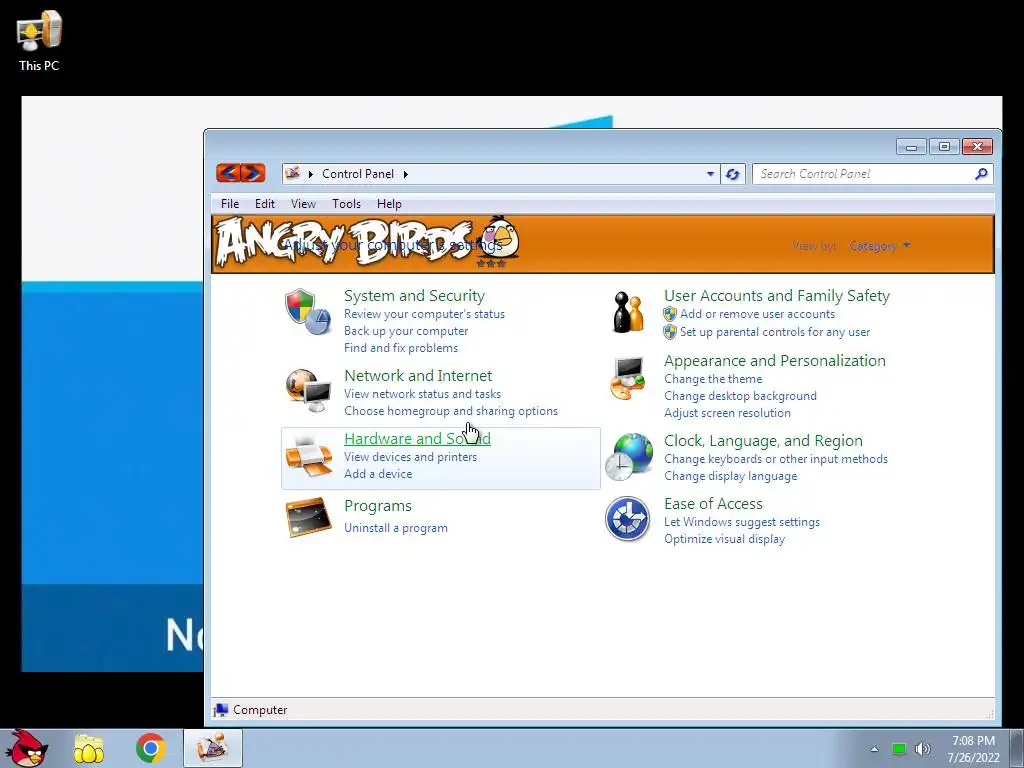The width and height of the screenshot is (1024, 768).
Task: Open Hardware and Sound heading link
Action: (x=417, y=439)
